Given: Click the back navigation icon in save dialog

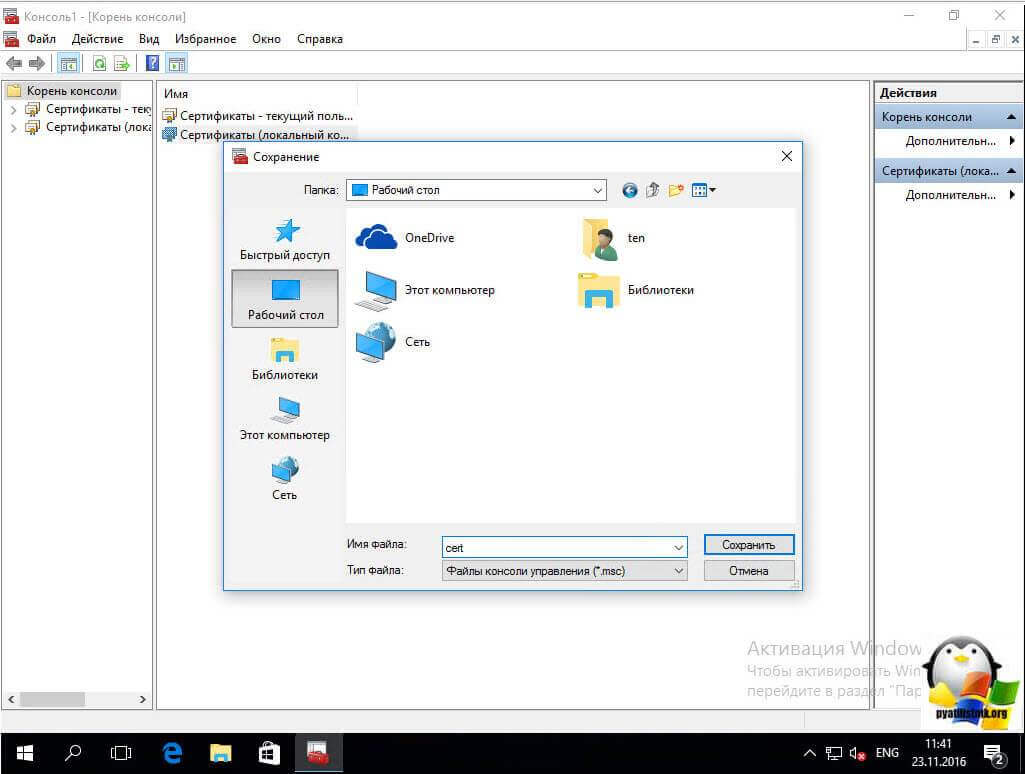Looking at the screenshot, I should pyautogui.click(x=629, y=190).
